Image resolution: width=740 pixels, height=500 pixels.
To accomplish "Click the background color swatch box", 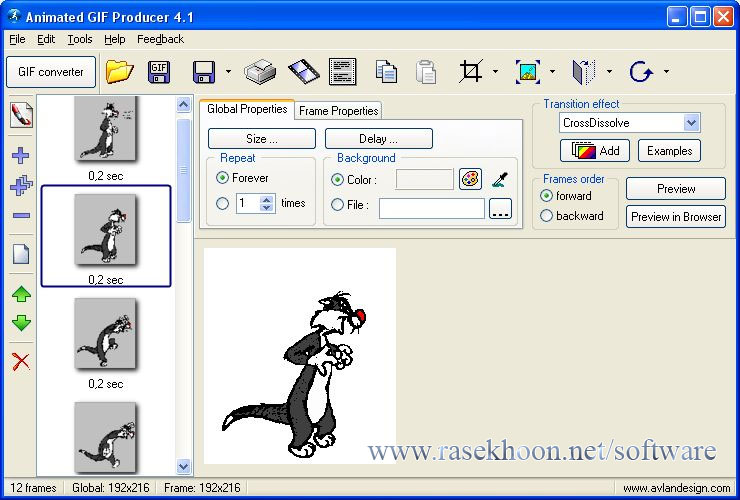I will [x=425, y=179].
